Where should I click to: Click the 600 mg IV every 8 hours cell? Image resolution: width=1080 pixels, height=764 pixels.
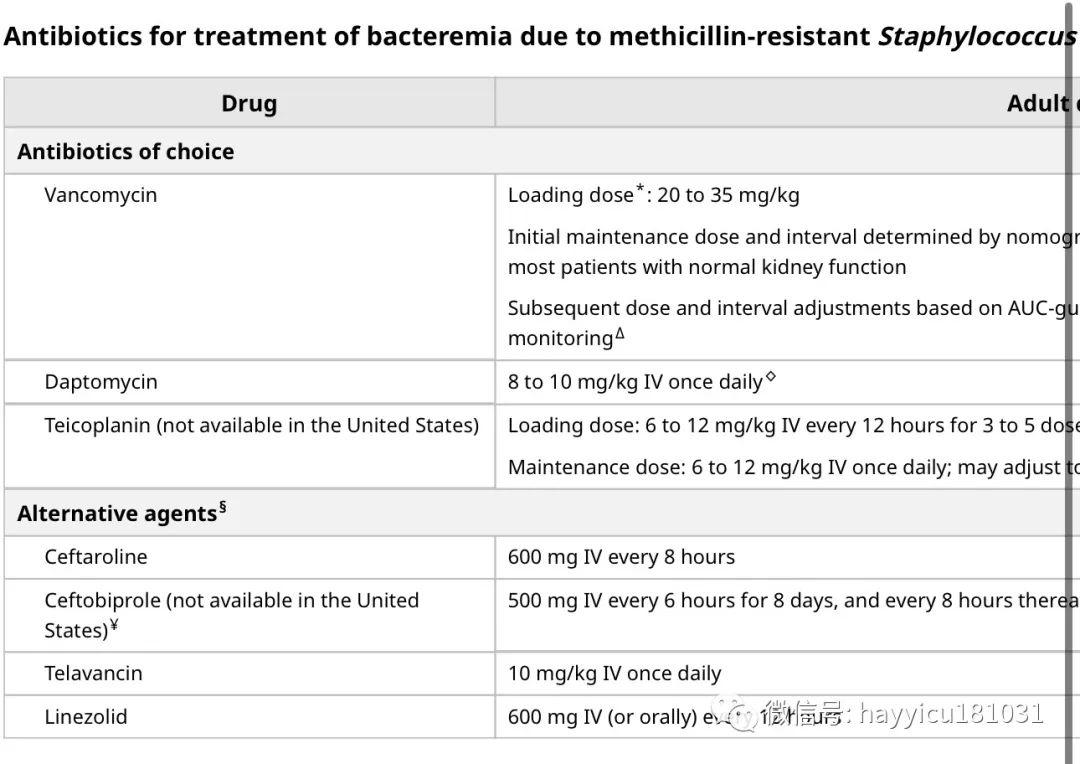[787, 557]
